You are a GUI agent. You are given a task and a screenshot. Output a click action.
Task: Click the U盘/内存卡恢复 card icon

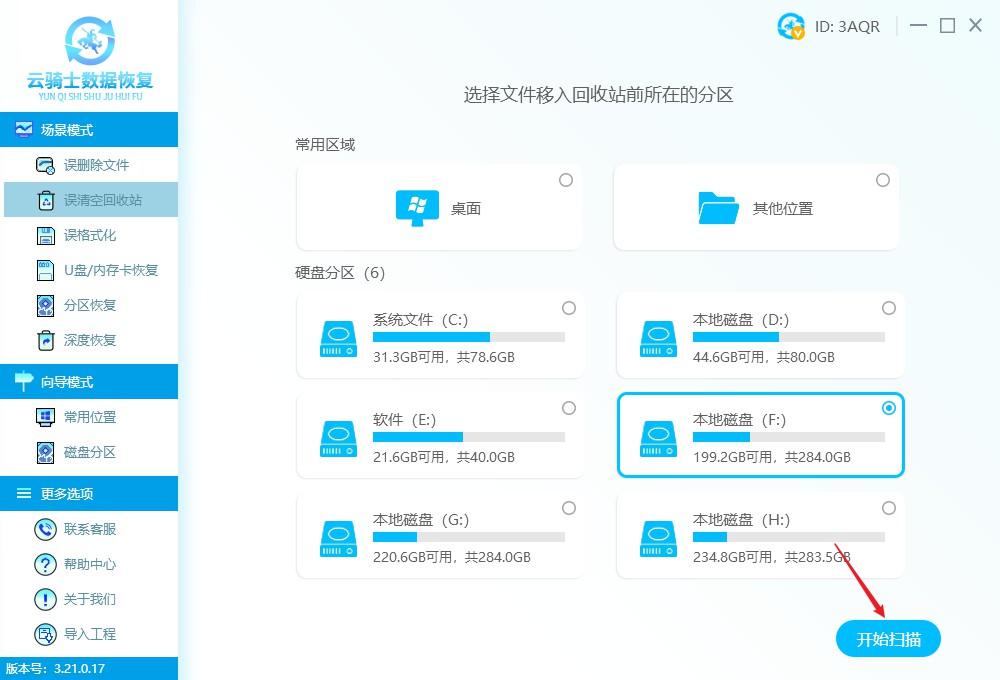point(45,270)
